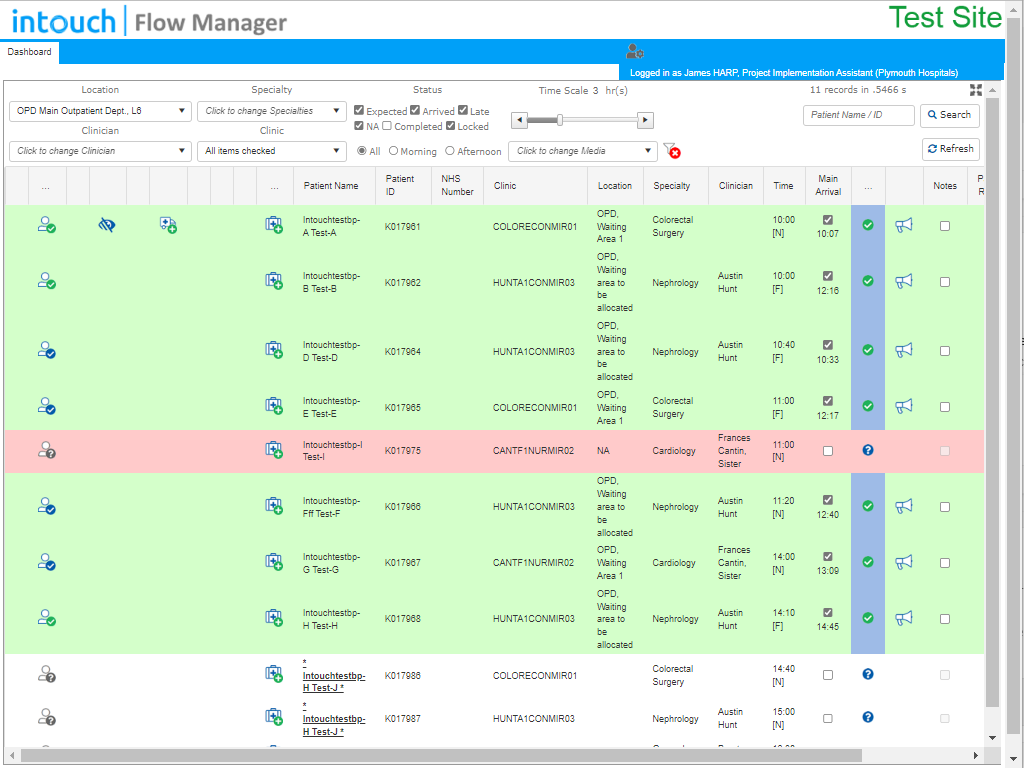The height and width of the screenshot is (768, 1024).
Task: Sort by Clinician column header
Action: (x=736, y=185)
